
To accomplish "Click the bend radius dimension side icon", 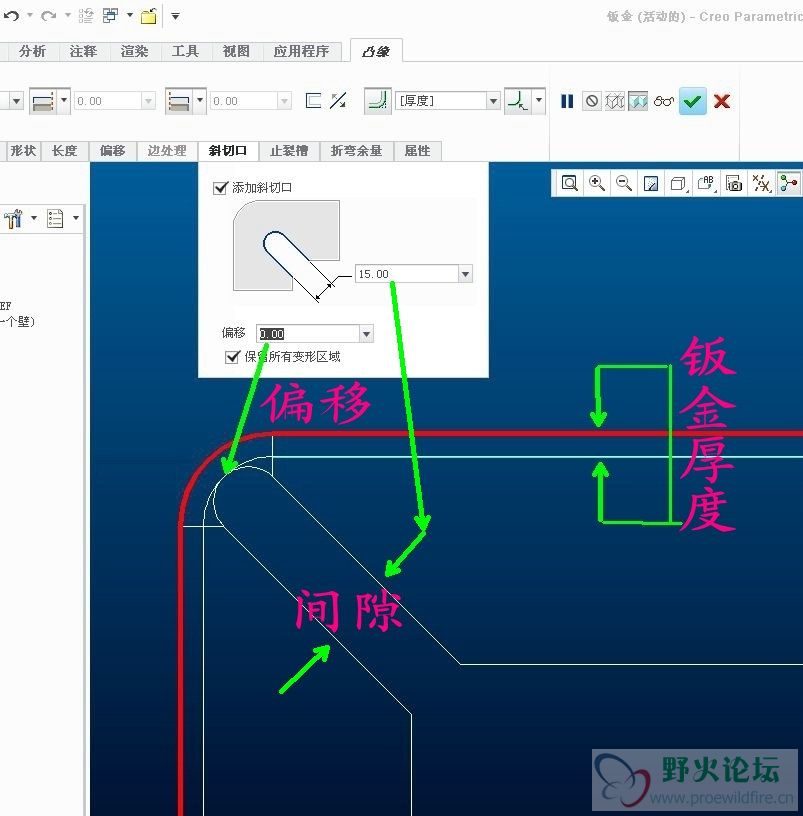I will 518,100.
